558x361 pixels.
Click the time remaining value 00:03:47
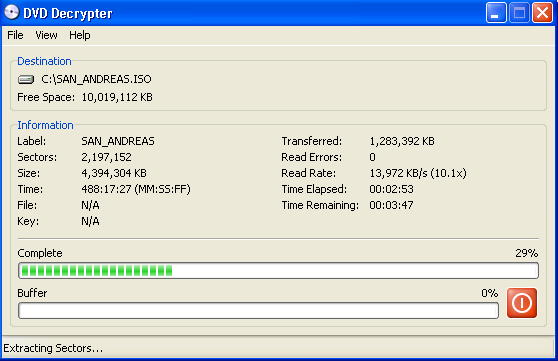coord(391,205)
